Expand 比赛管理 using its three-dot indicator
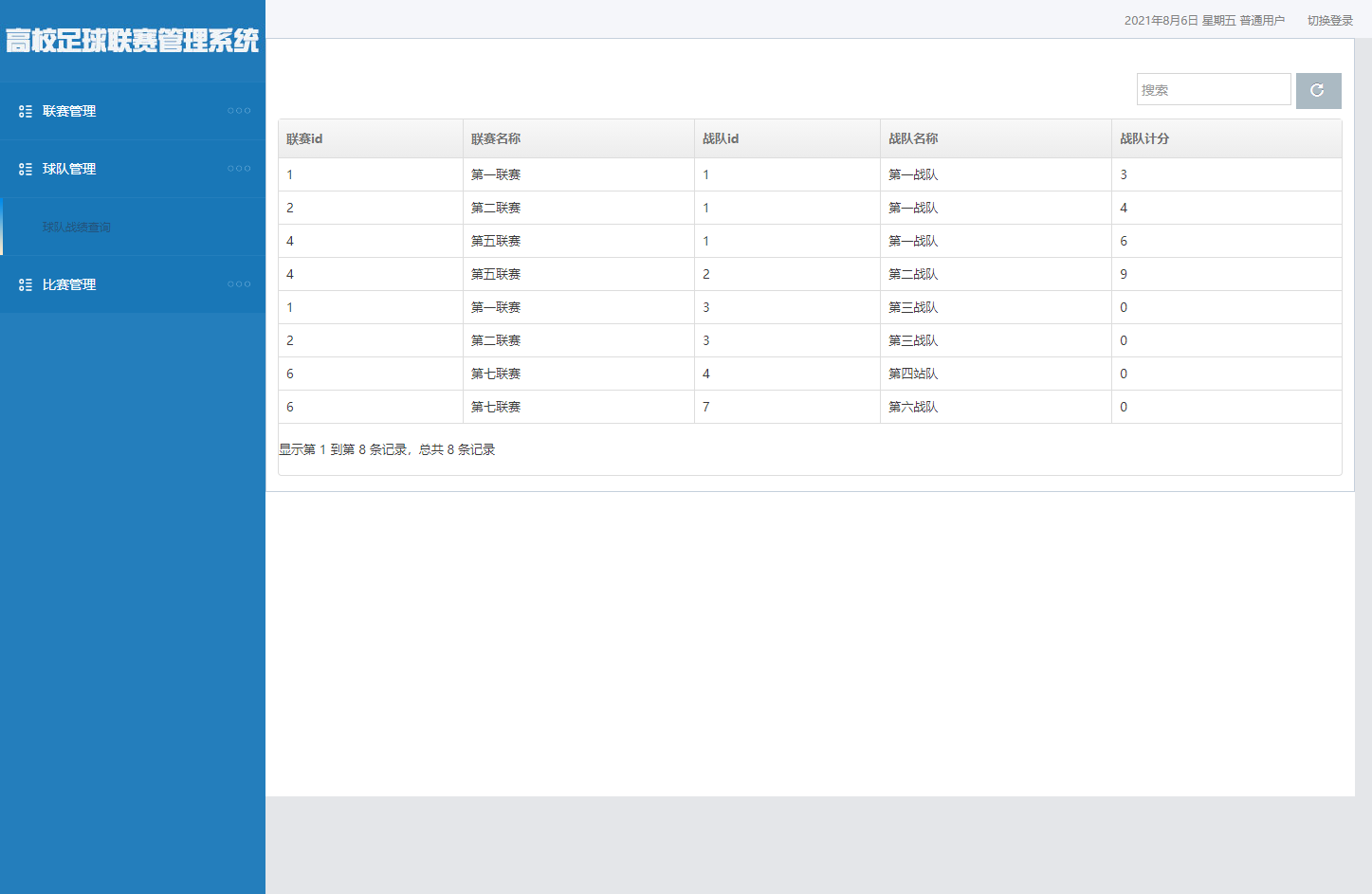Image resolution: width=1372 pixels, height=894 pixels. [x=239, y=284]
